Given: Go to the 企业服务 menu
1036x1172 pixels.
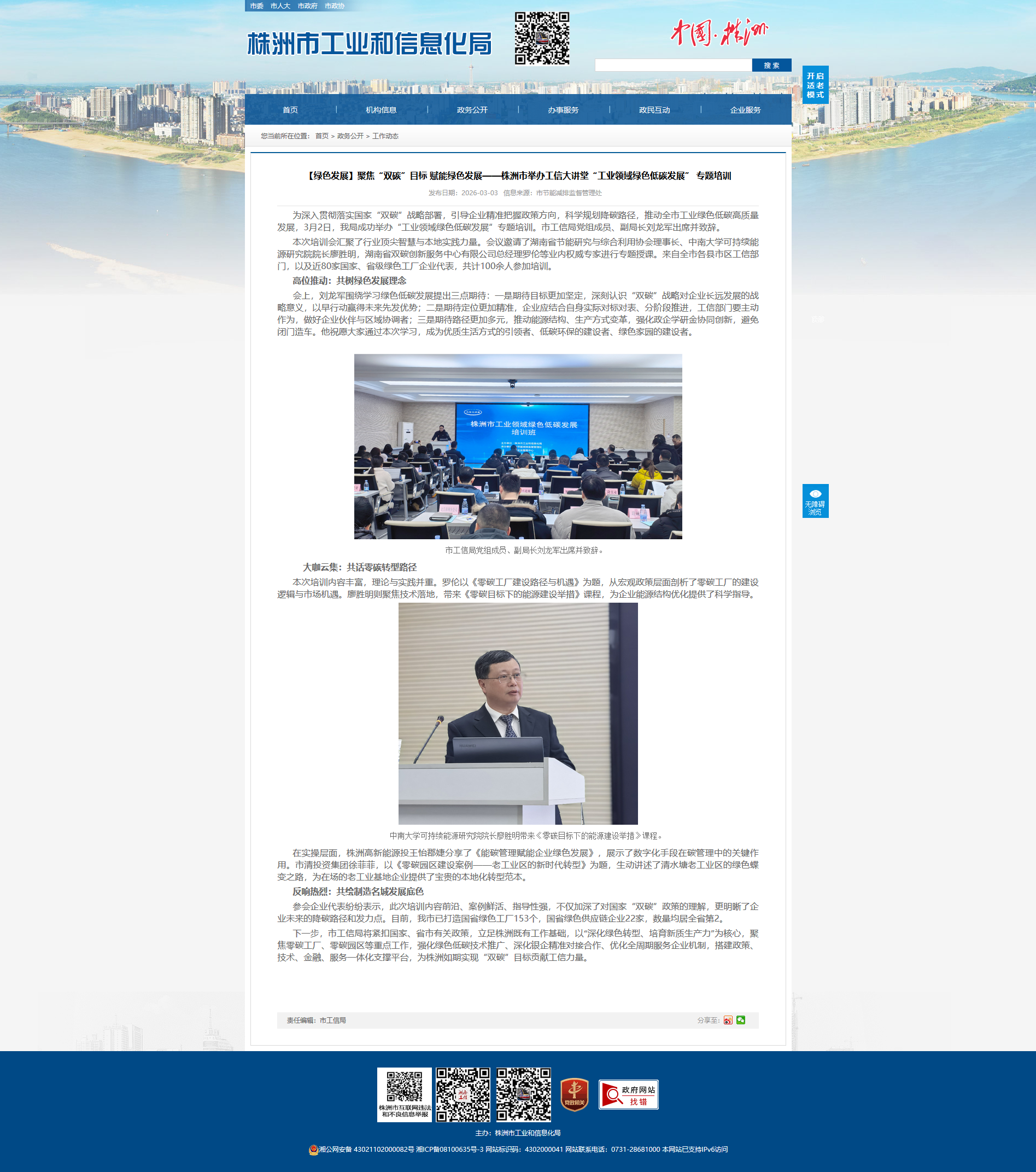Looking at the screenshot, I should pyautogui.click(x=745, y=110).
